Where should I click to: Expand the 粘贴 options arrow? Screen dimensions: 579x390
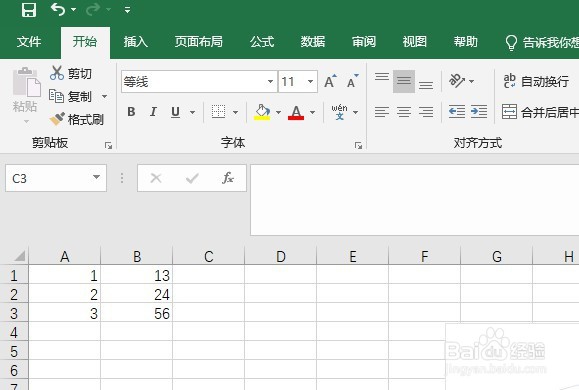26,122
